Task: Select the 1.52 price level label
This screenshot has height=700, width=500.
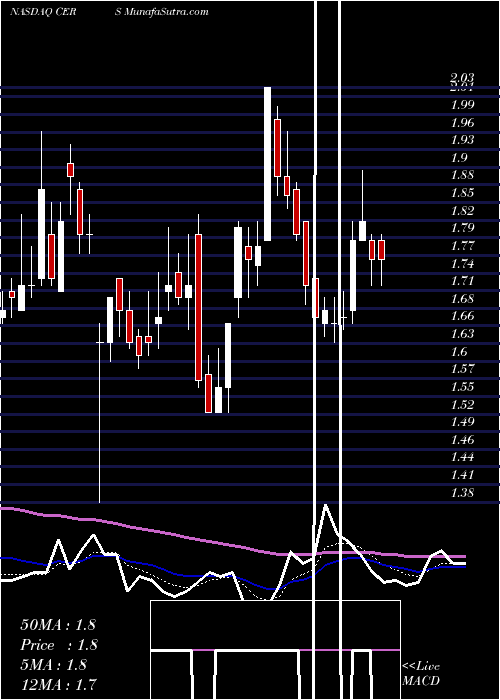Action: [462, 404]
